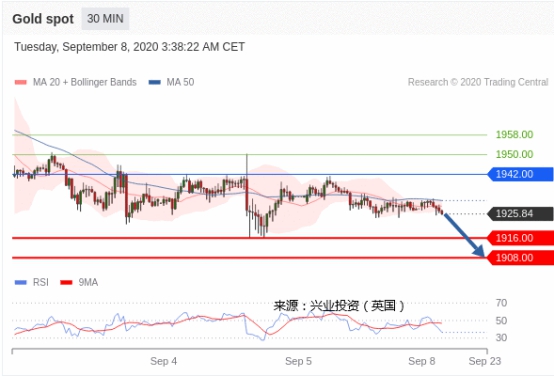Toggle the MA 50 legend label
Viewport: 554px width, 377px height.
point(180,82)
